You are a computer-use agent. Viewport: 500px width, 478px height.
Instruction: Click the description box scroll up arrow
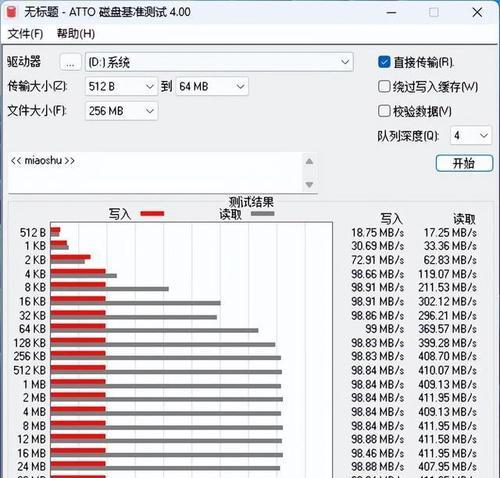pos(309,162)
